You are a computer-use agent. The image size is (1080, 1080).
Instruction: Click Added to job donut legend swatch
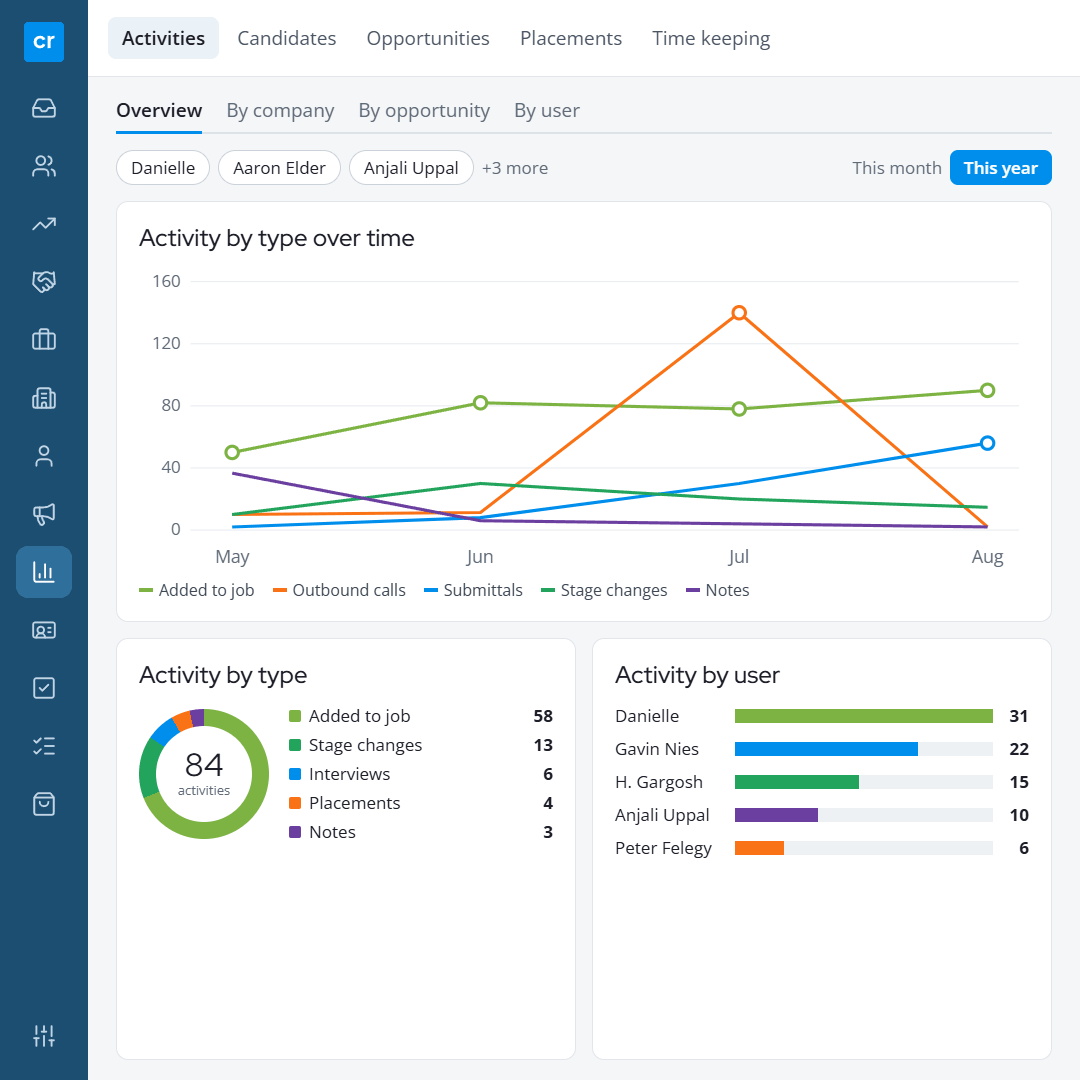pos(295,716)
